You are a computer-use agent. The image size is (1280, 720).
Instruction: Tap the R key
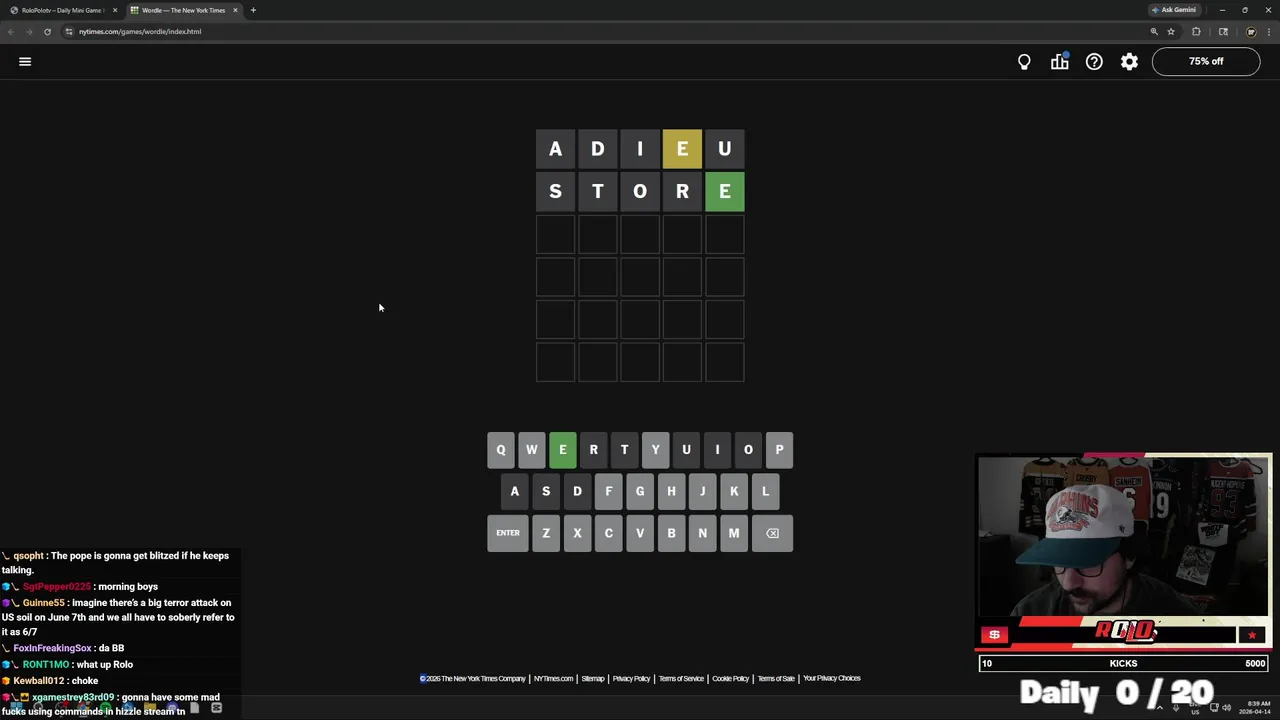click(x=594, y=450)
